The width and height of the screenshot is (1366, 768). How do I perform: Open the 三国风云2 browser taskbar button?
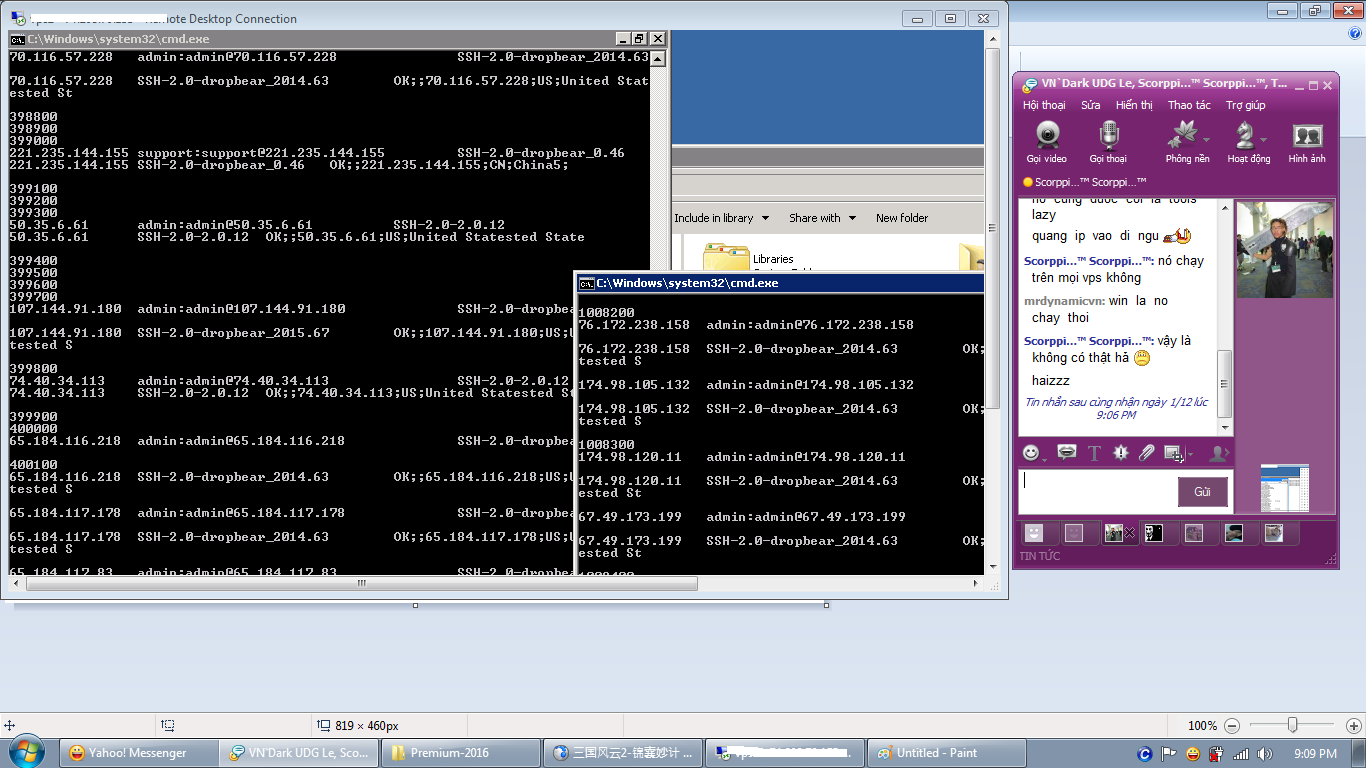pos(624,753)
